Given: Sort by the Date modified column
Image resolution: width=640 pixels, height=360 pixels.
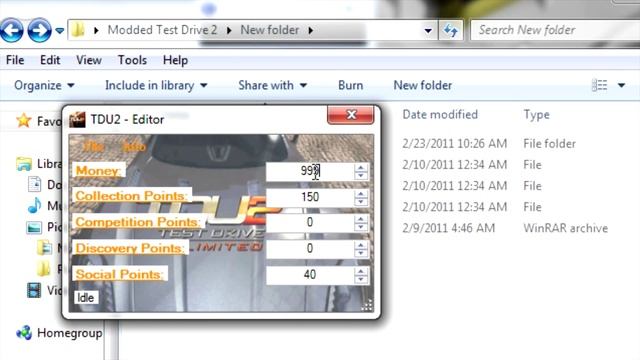Looking at the screenshot, I should coord(440,114).
